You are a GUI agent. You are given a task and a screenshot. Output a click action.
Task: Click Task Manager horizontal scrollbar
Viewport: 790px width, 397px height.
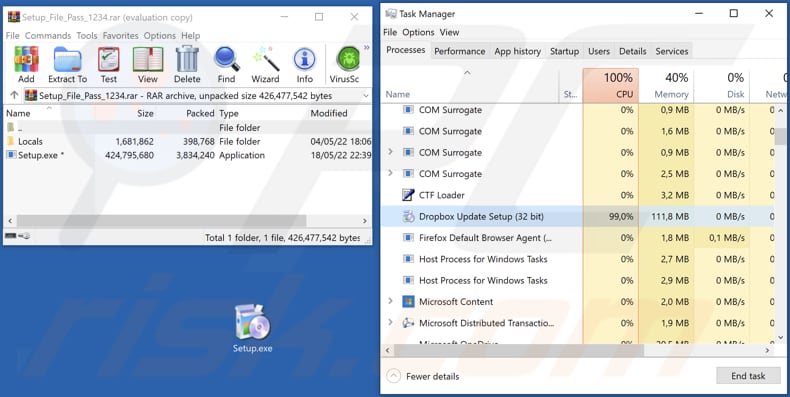tap(519, 350)
